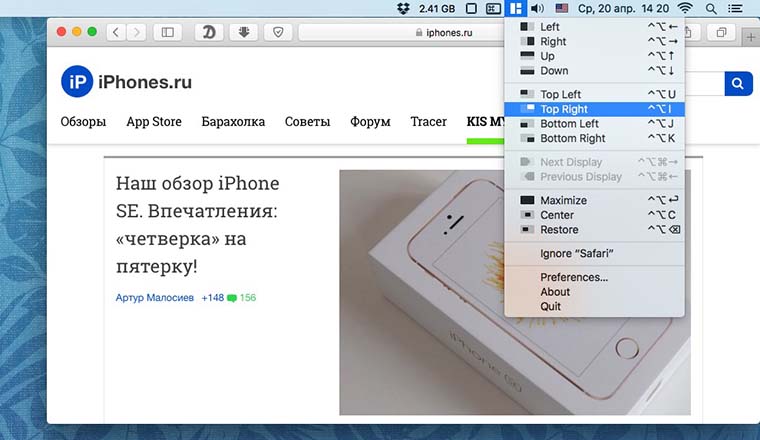Open the Советы nav link
The width and height of the screenshot is (760, 440).
tap(307, 122)
